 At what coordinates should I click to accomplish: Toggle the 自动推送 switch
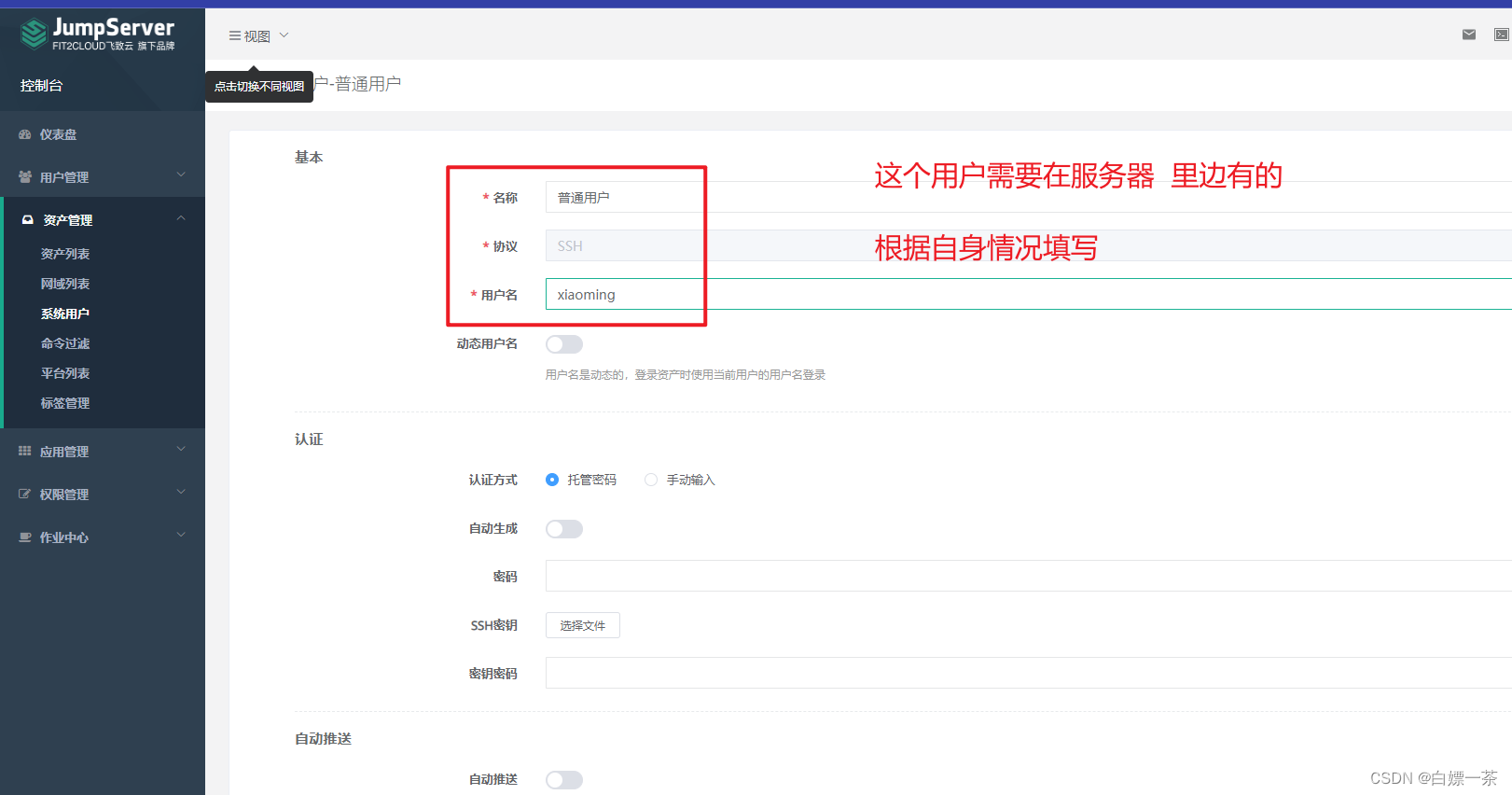[564, 780]
